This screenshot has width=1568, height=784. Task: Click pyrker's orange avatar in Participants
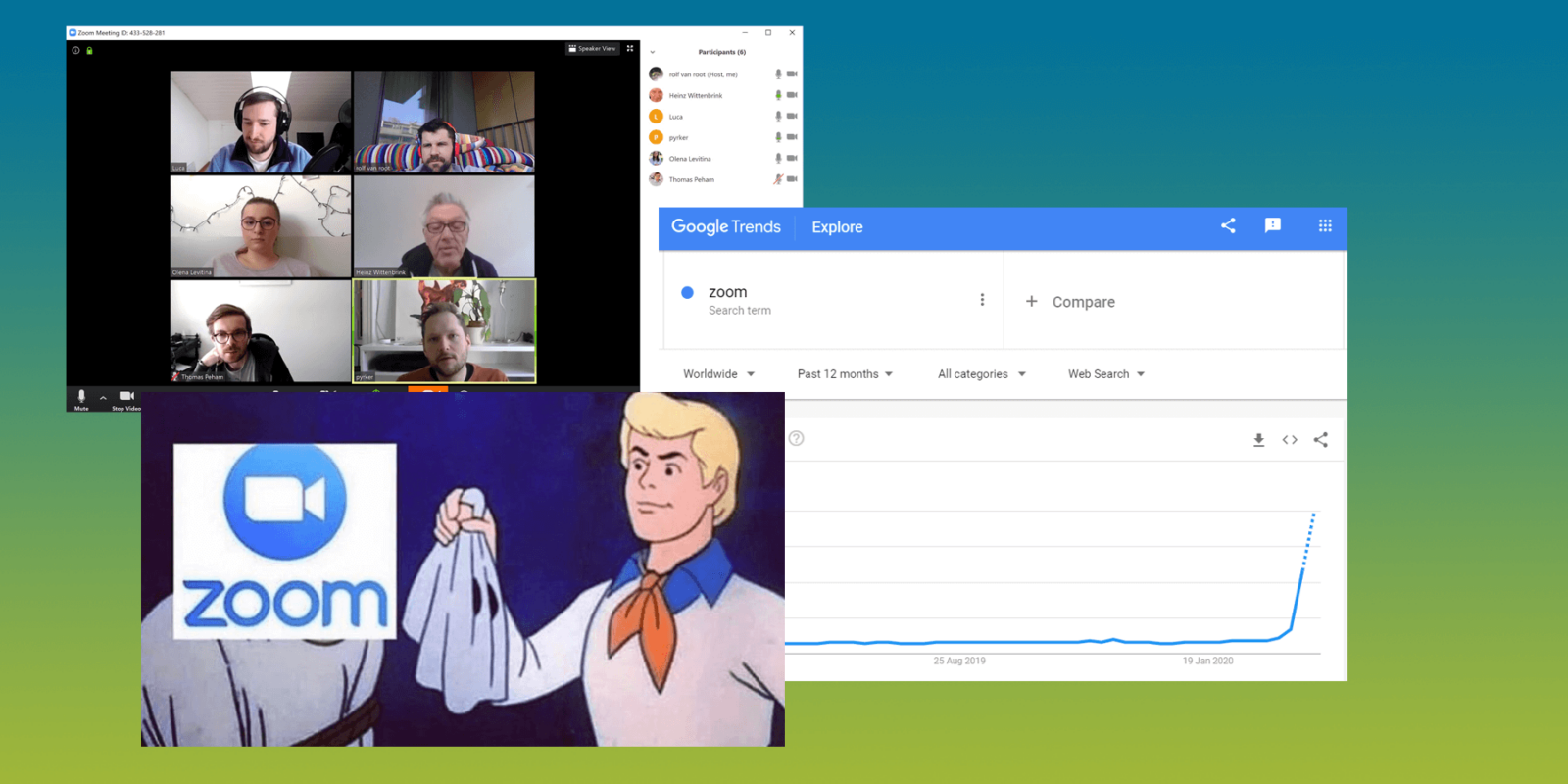656,137
